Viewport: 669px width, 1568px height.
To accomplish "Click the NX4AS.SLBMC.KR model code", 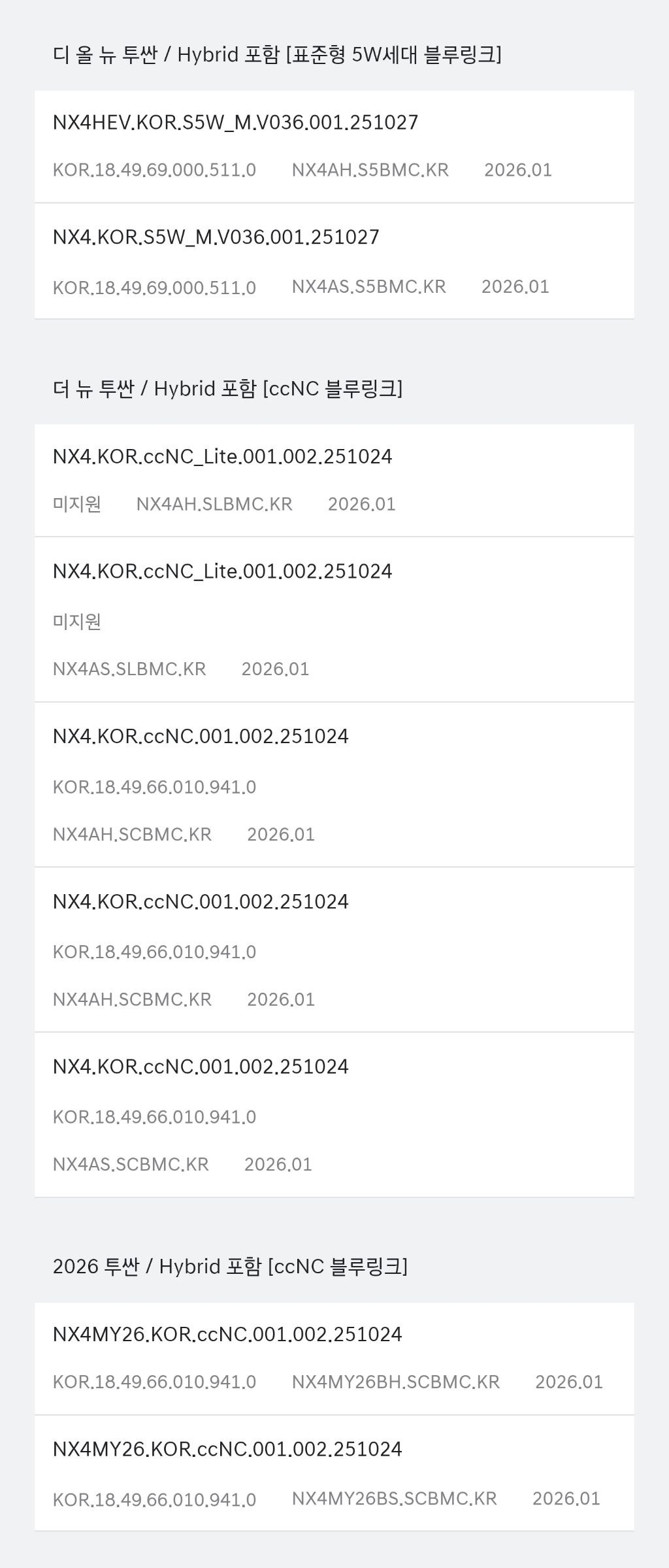I will tap(129, 669).
